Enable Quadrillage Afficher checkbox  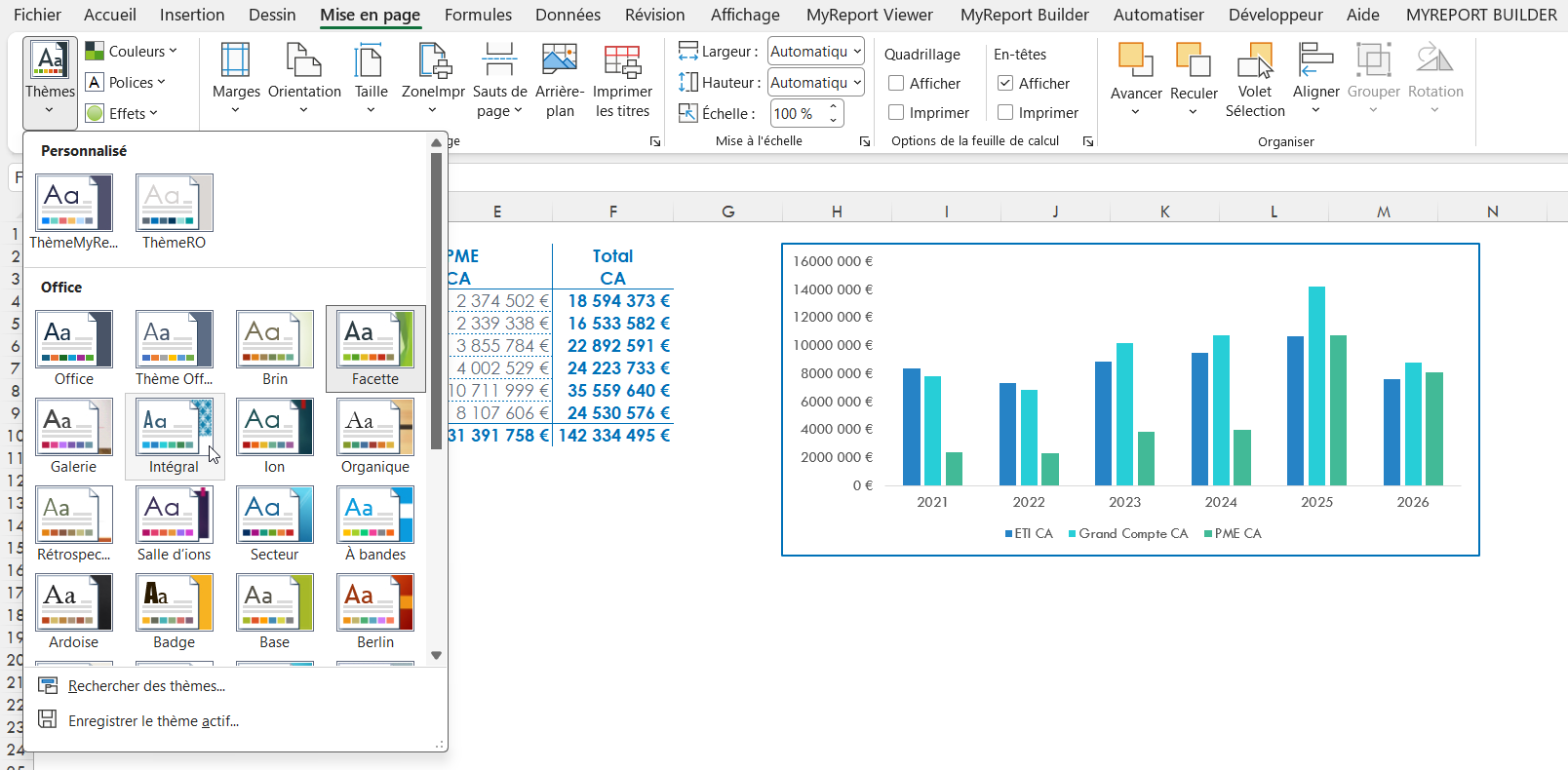tap(896, 84)
